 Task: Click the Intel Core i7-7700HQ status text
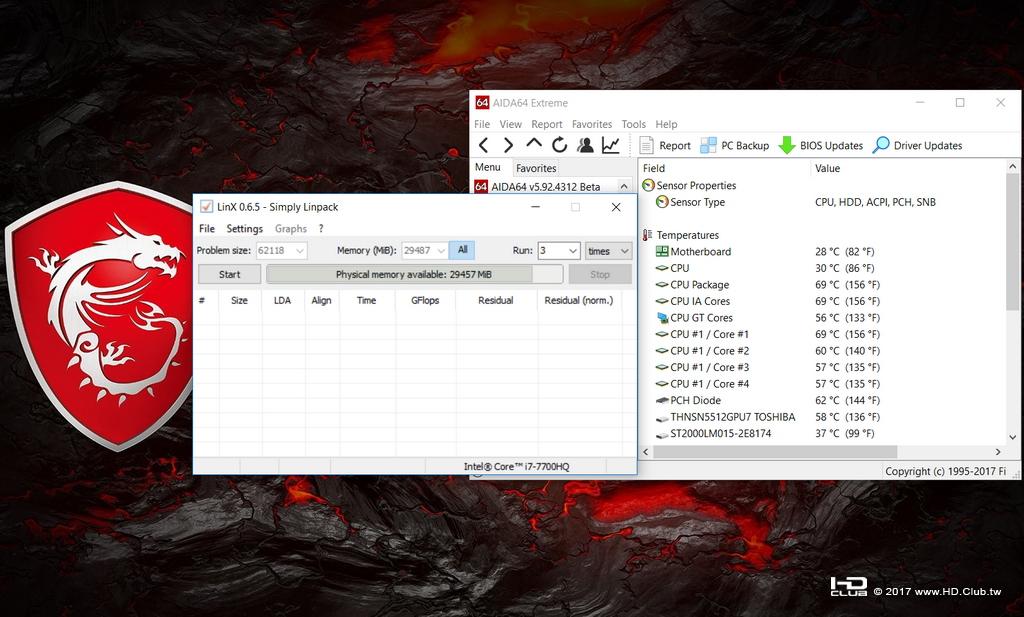click(517, 466)
